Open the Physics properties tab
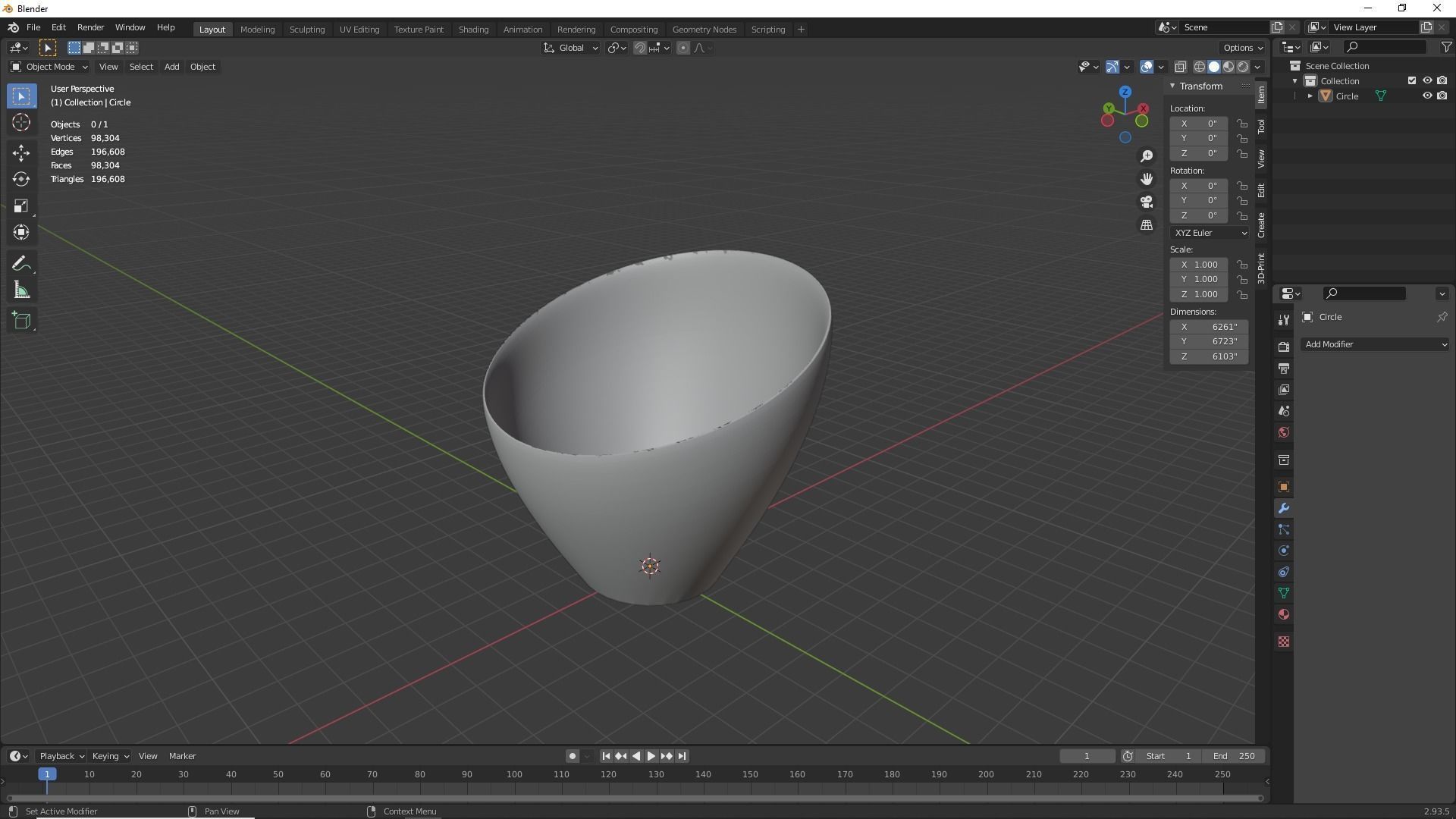This screenshot has width=1456, height=819. [1284, 551]
